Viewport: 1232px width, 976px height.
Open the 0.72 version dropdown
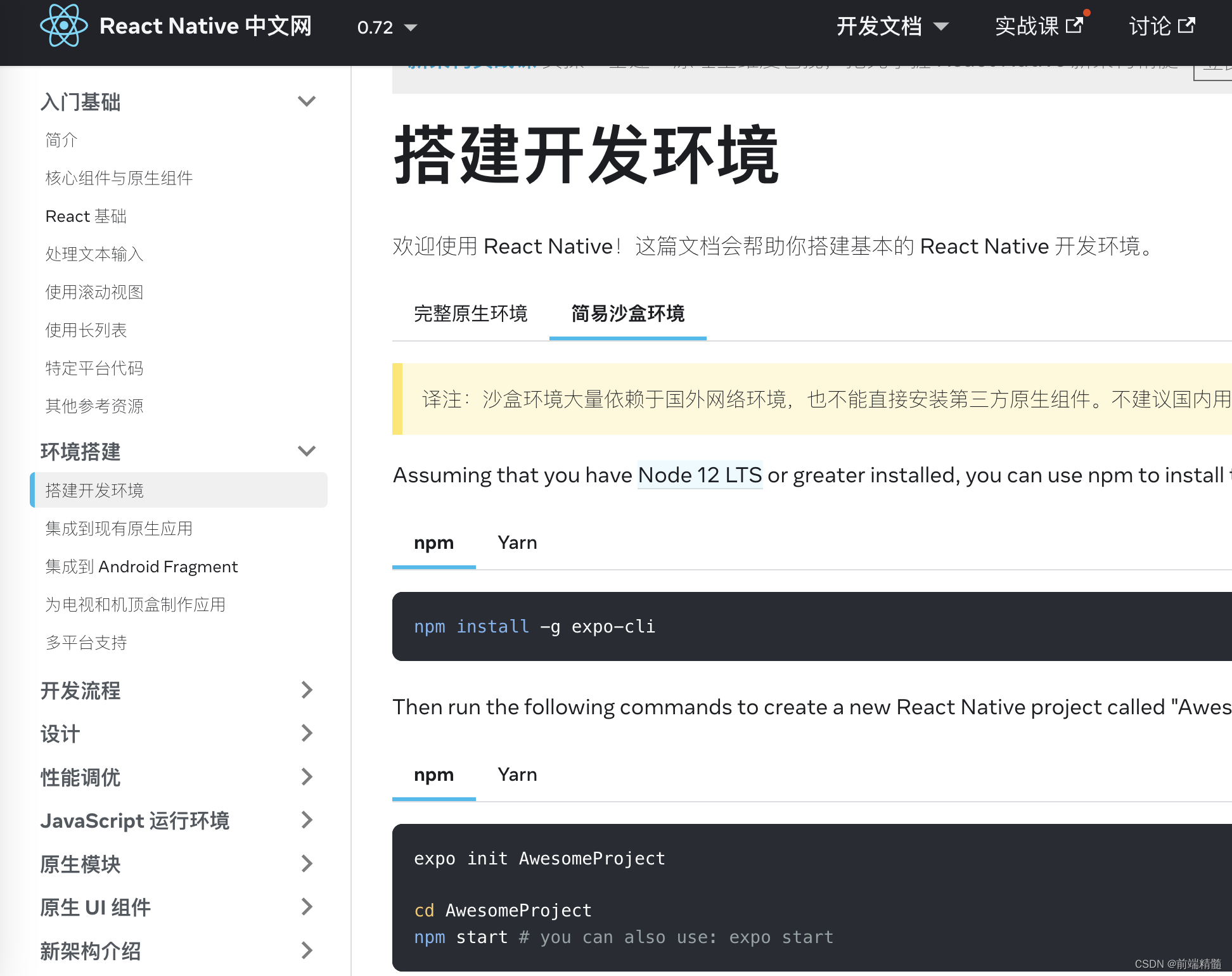point(387,27)
